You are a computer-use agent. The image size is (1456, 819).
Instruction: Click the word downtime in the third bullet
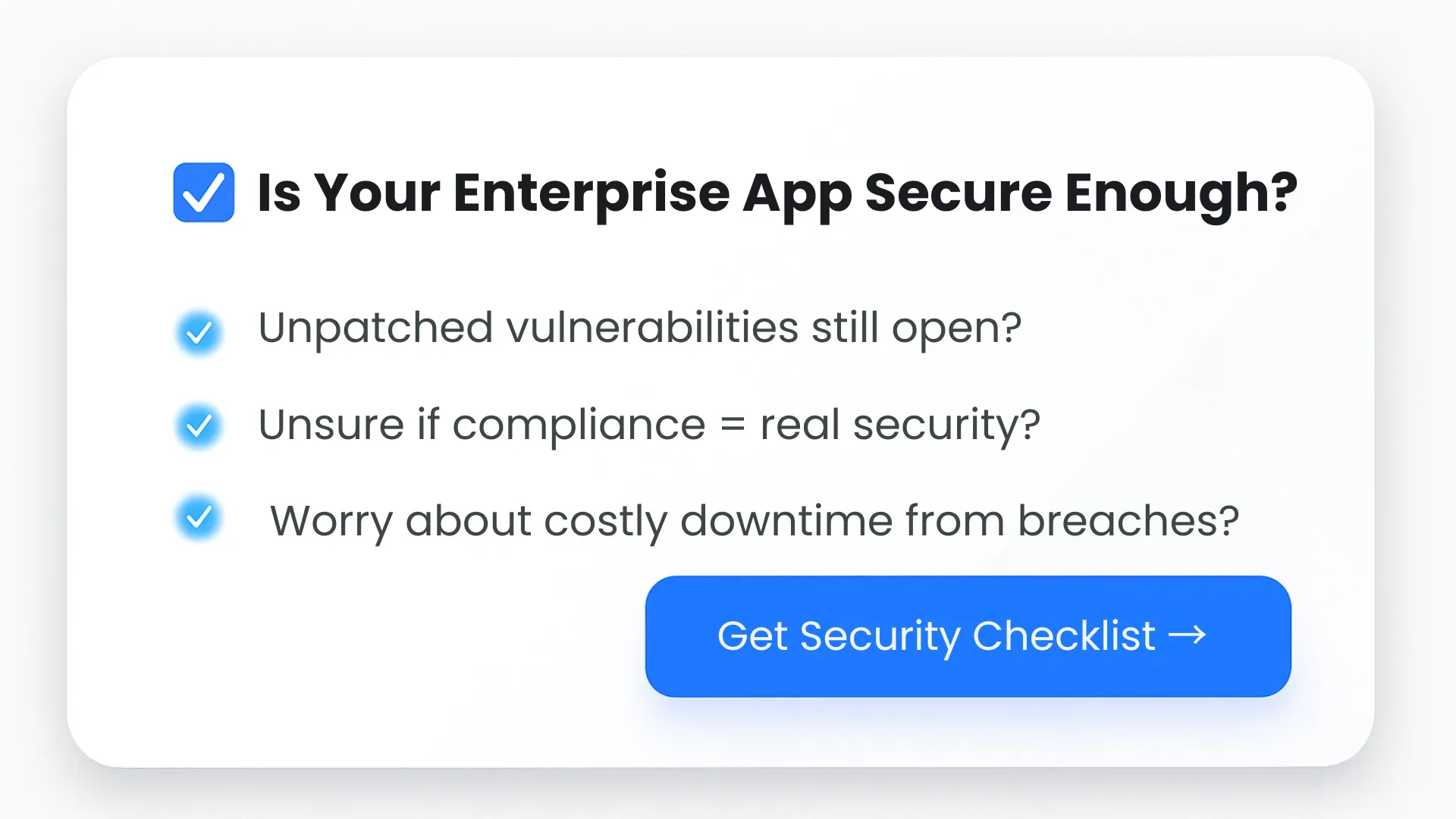[x=786, y=521]
